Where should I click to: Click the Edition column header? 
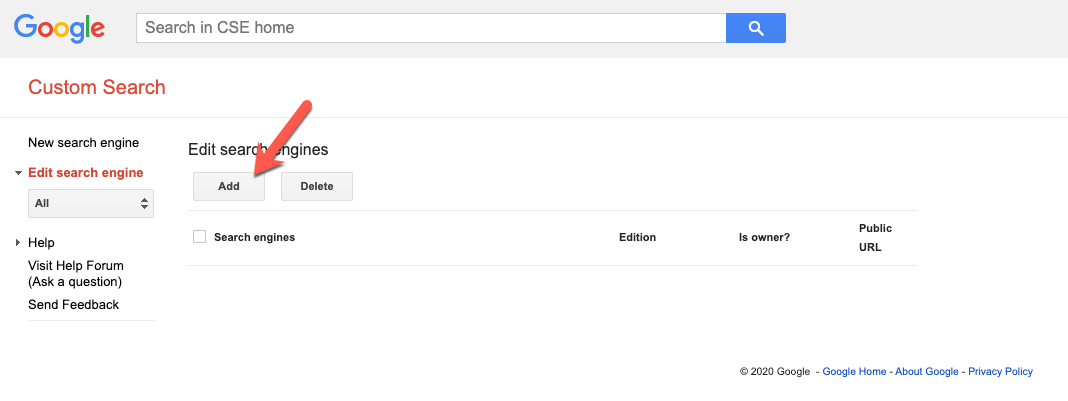637,238
